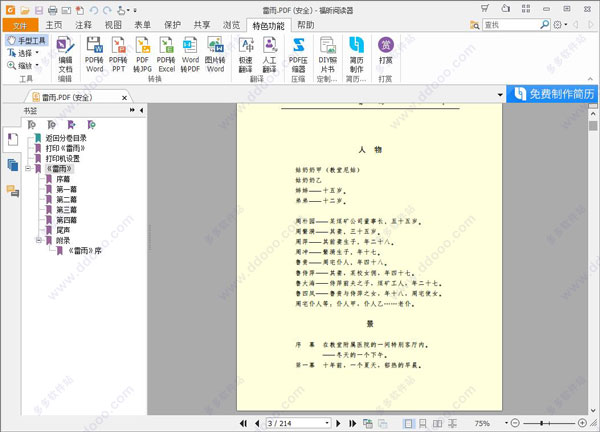Click the 免费制作简历 banner button
Screen dimensions: 600x432
552,94
